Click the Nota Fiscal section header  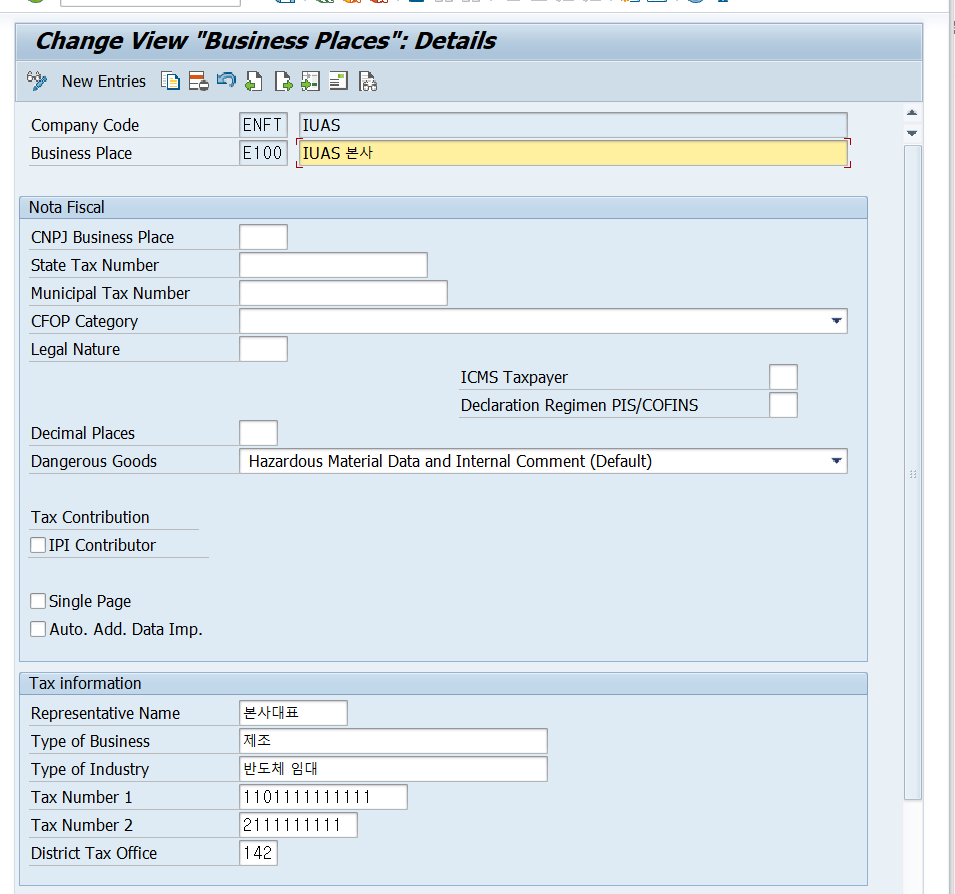pos(443,208)
